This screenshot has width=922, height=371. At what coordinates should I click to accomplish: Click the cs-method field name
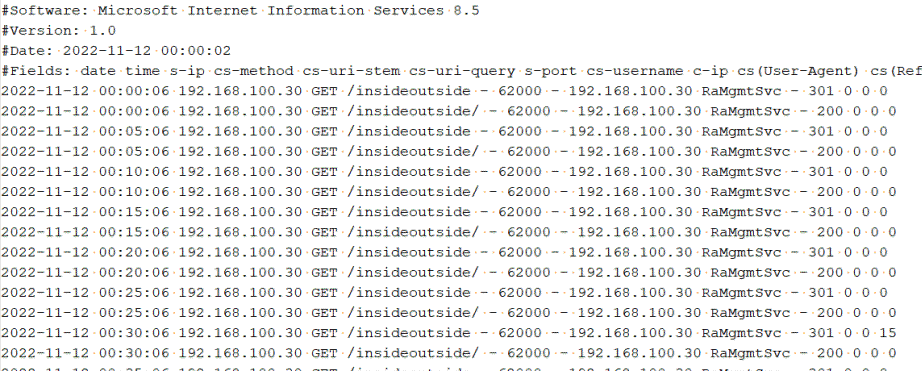click(x=253, y=71)
